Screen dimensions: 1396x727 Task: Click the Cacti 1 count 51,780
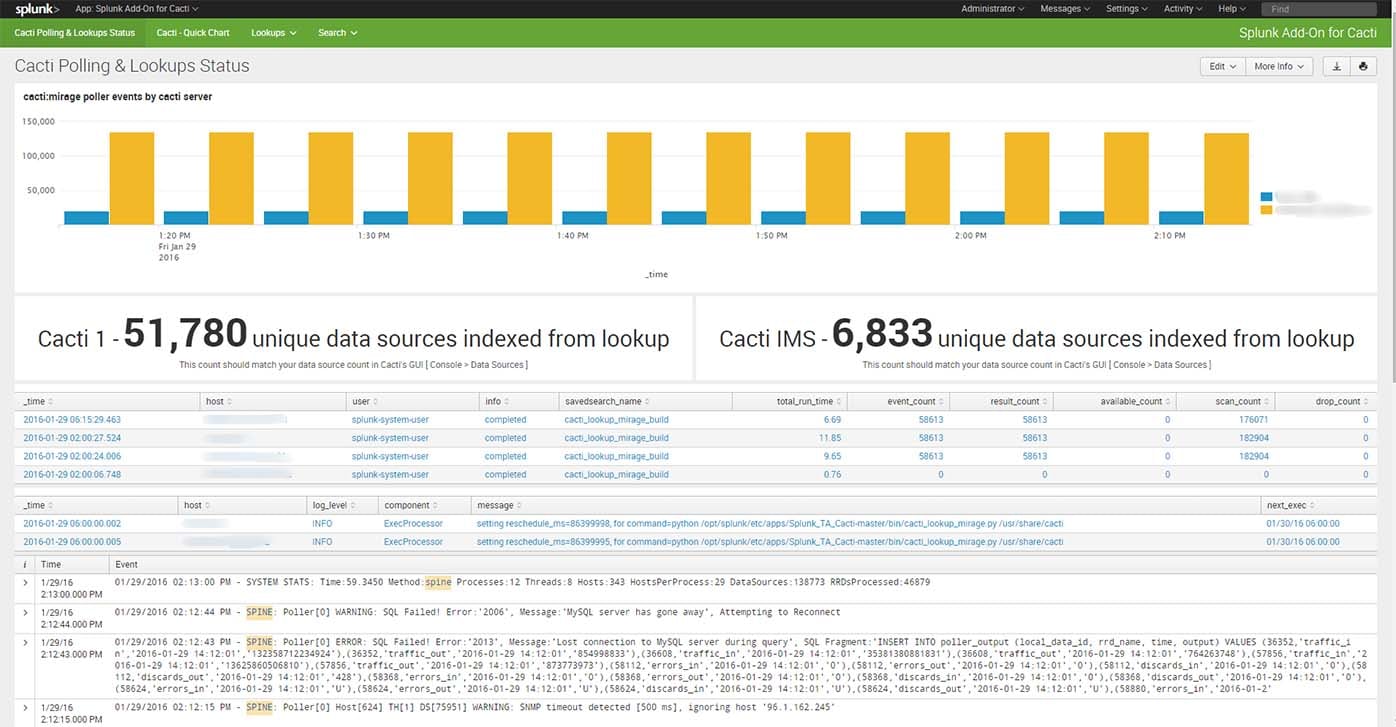(x=185, y=334)
